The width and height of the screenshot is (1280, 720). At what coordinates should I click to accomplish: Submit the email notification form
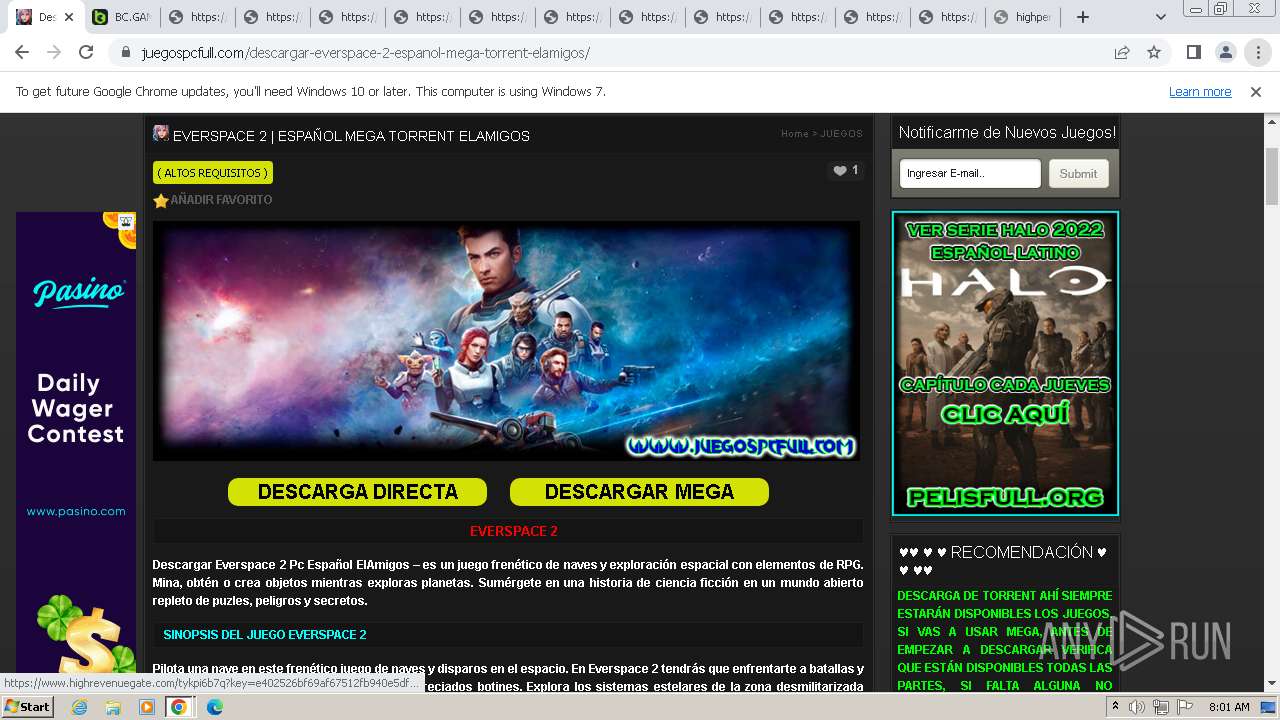[x=1078, y=173]
